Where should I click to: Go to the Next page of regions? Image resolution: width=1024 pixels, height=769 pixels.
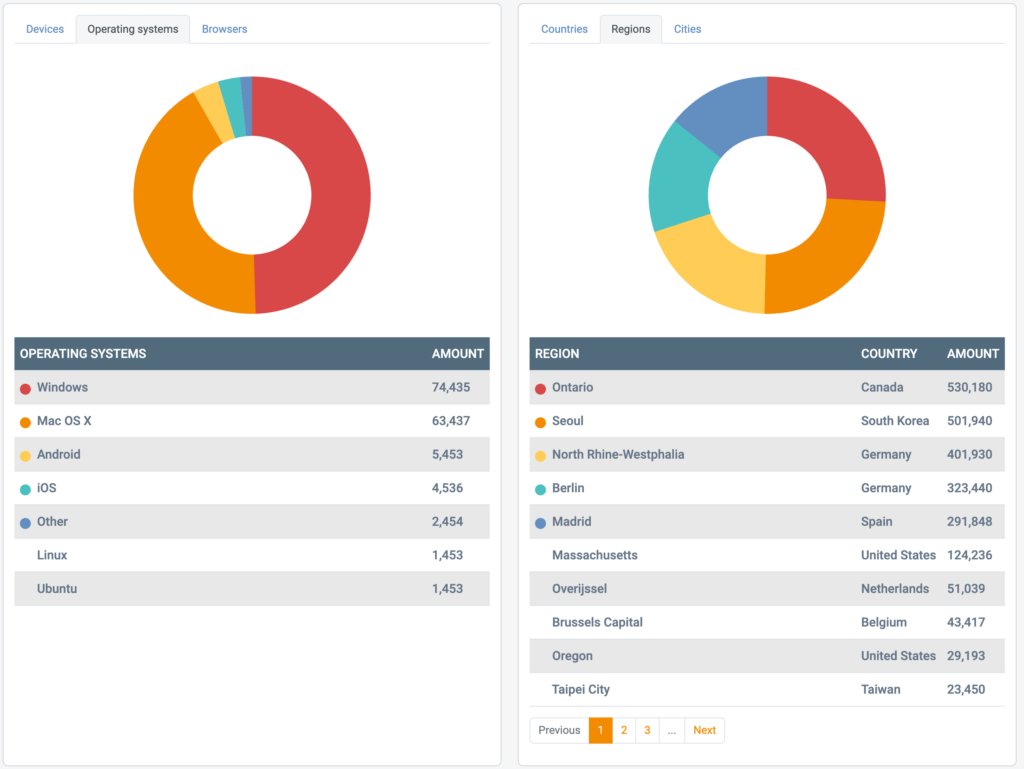(704, 730)
